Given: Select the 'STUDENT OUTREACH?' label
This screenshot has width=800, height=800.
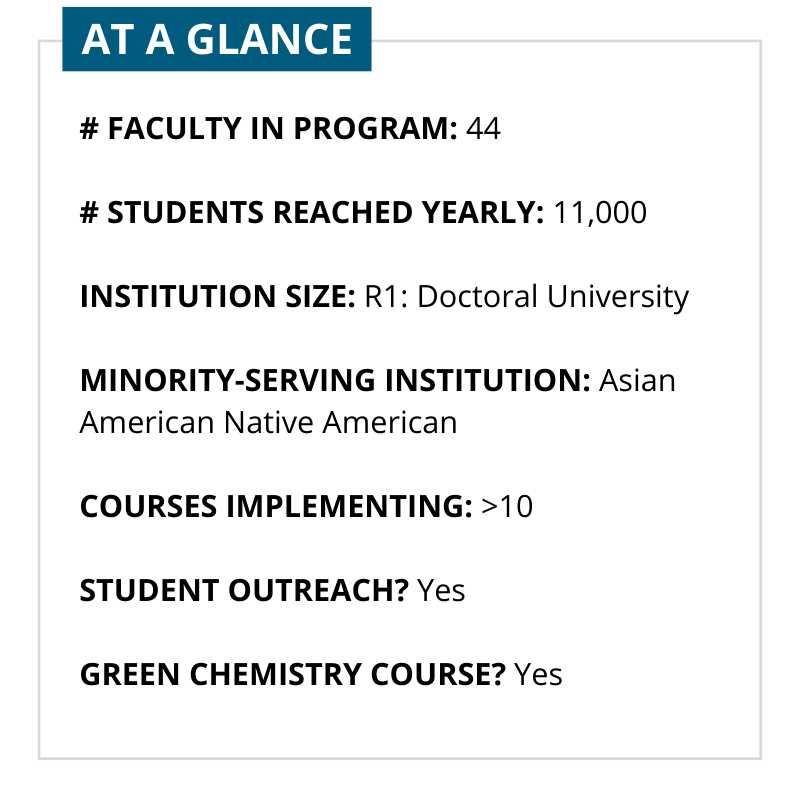Looking at the screenshot, I should point(244,590).
